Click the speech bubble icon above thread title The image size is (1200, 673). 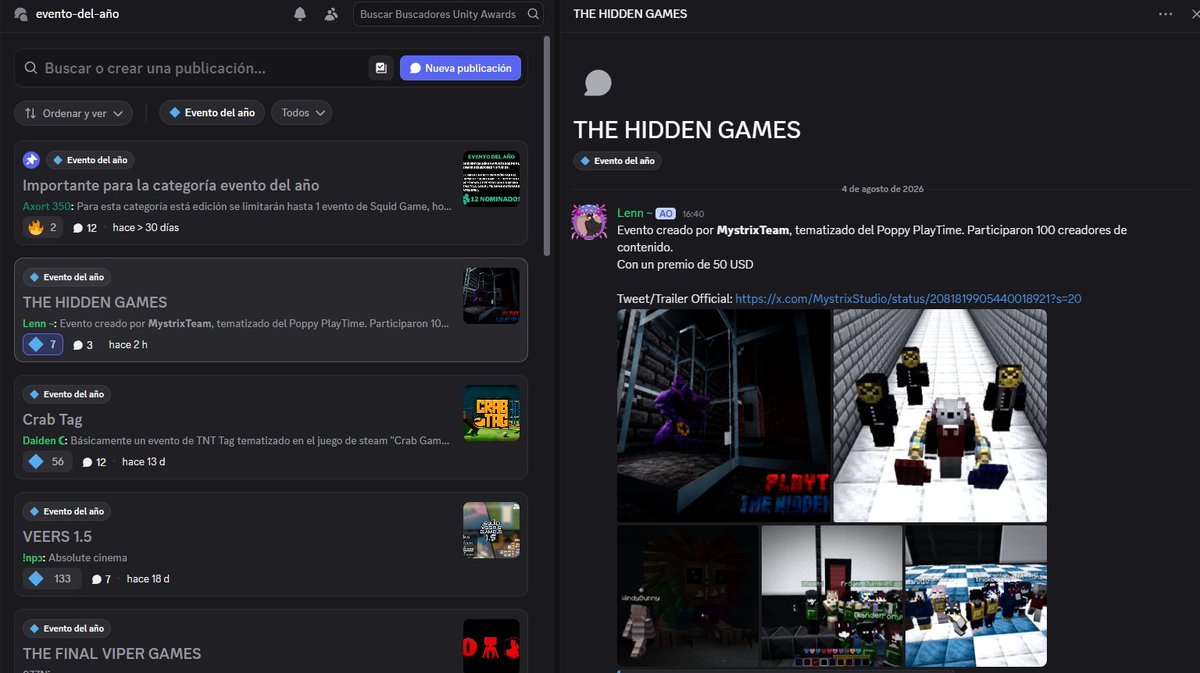click(x=597, y=83)
